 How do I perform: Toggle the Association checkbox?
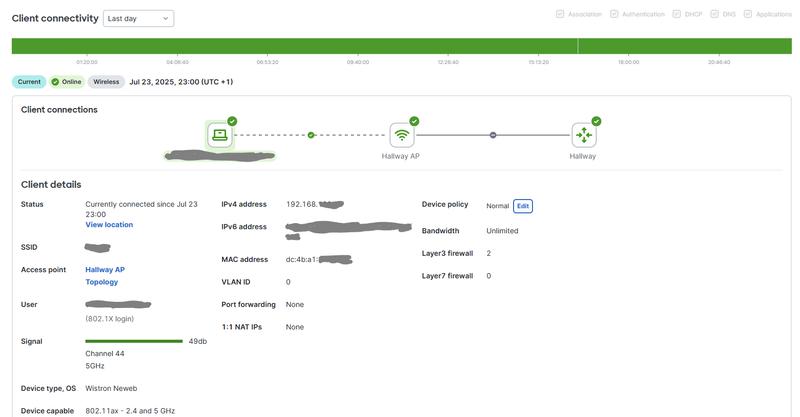(x=559, y=14)
